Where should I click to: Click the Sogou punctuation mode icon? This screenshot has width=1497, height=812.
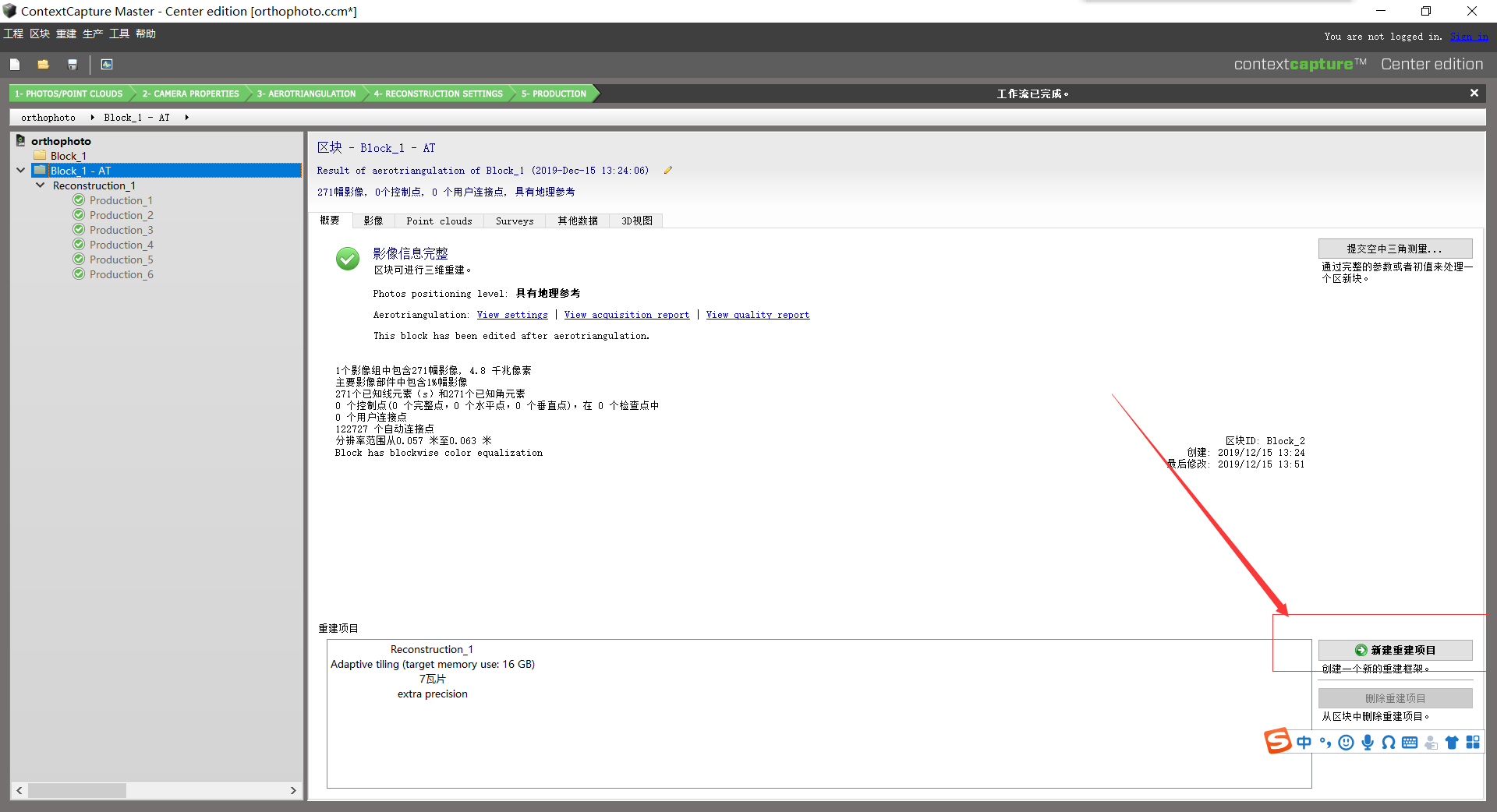1325,743
